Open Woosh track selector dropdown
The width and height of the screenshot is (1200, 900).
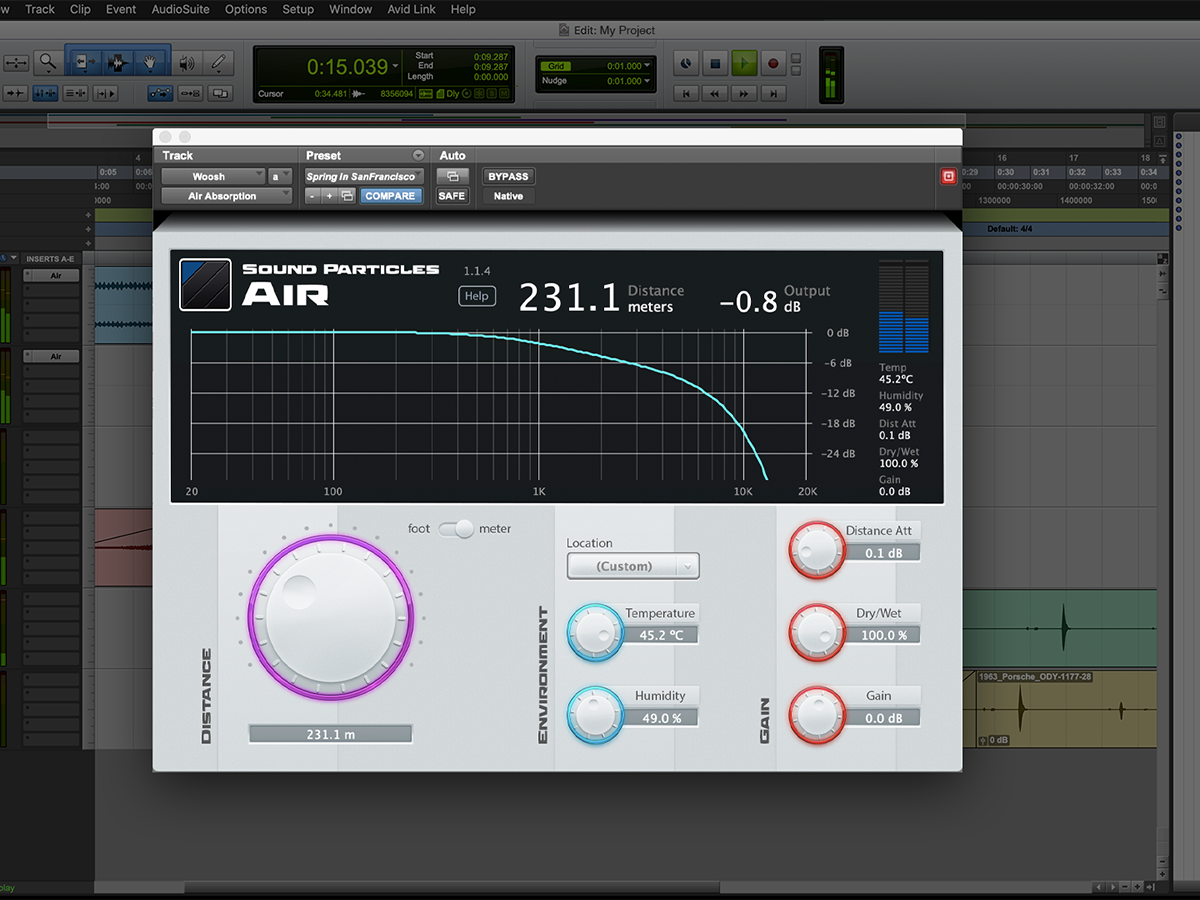pyautogui.click(x=213, y=176)
